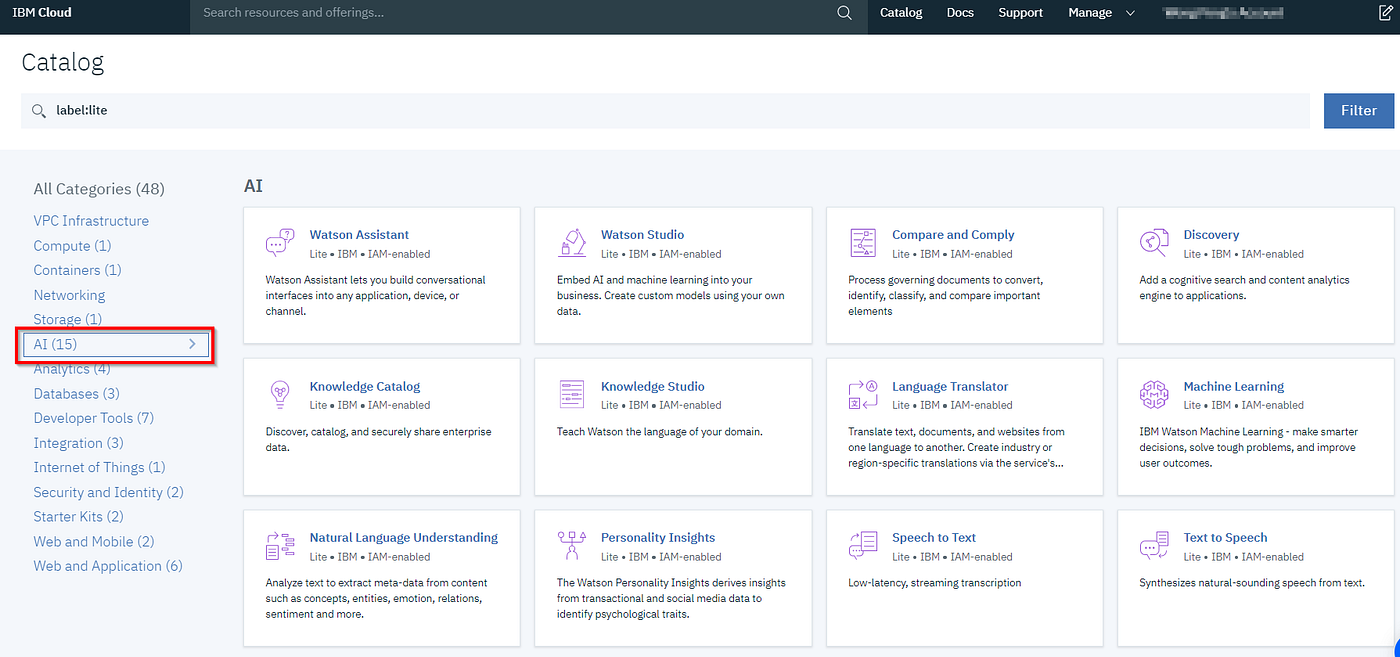Select AI (15) category
1400x657 pixels.
(116, 344)
